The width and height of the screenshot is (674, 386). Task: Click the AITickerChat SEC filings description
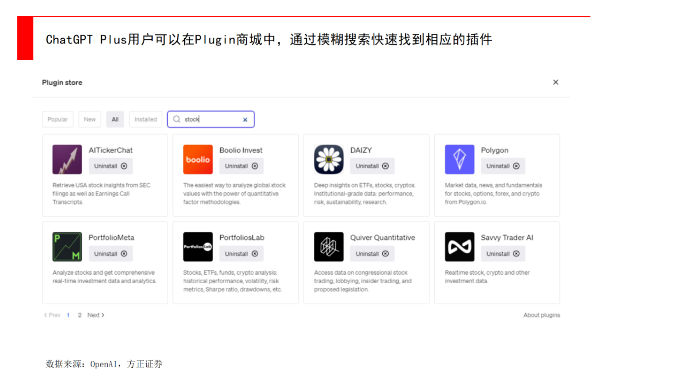tap(101, 193)
